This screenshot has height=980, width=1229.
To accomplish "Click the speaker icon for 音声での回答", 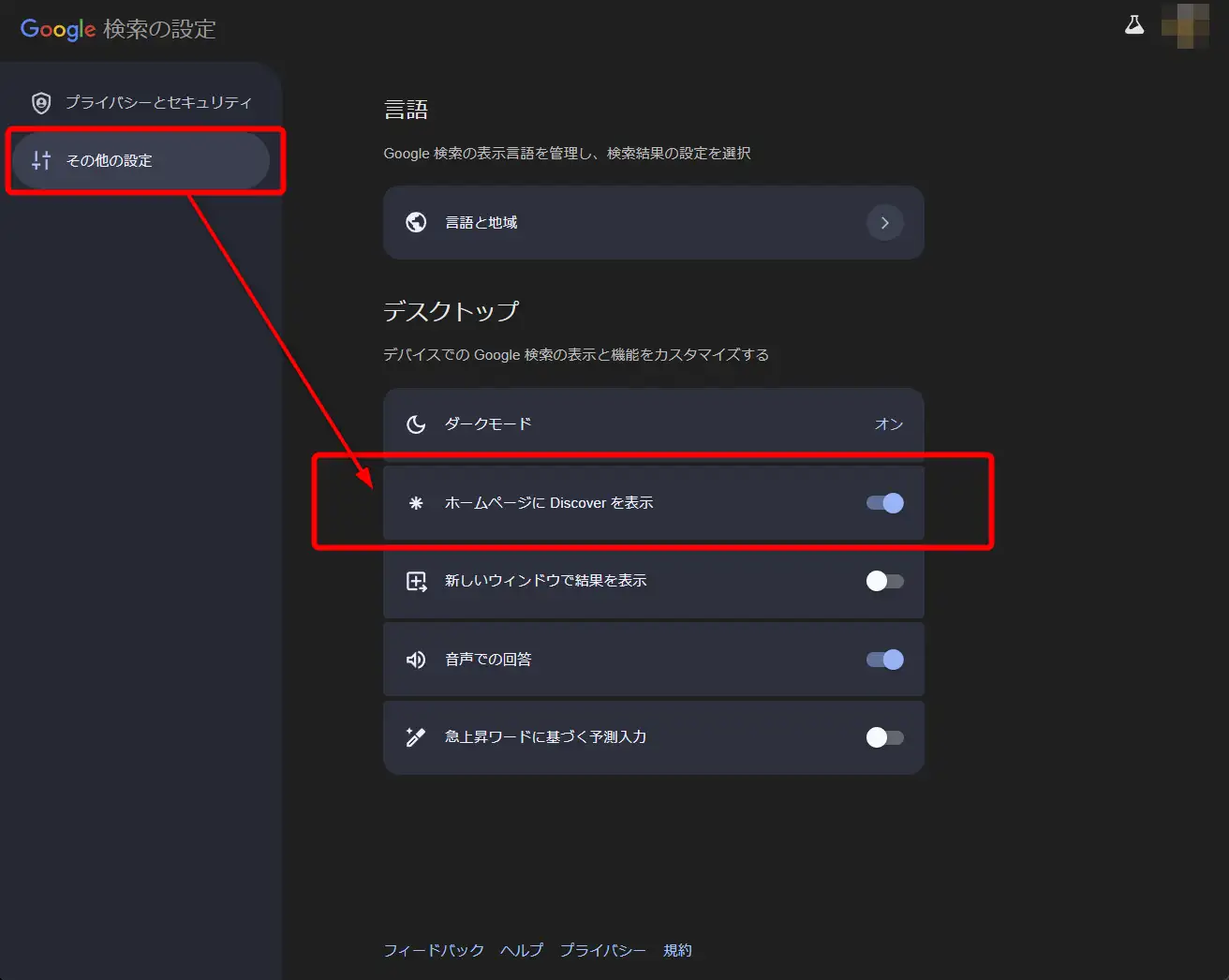I will tap(416, 660).
